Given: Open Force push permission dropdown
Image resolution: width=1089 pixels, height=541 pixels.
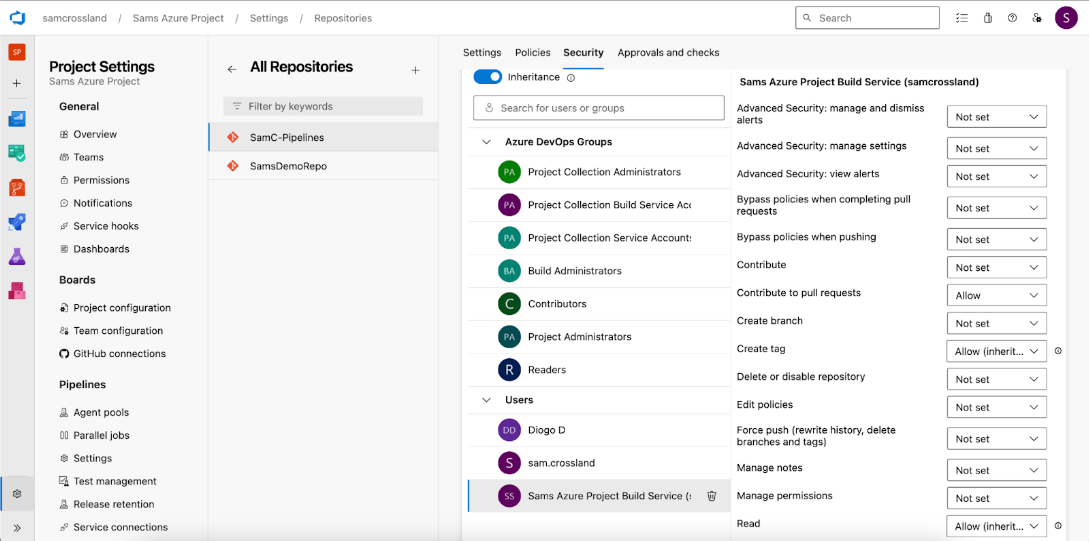Looking at the screenshot, I should point(997,439).
